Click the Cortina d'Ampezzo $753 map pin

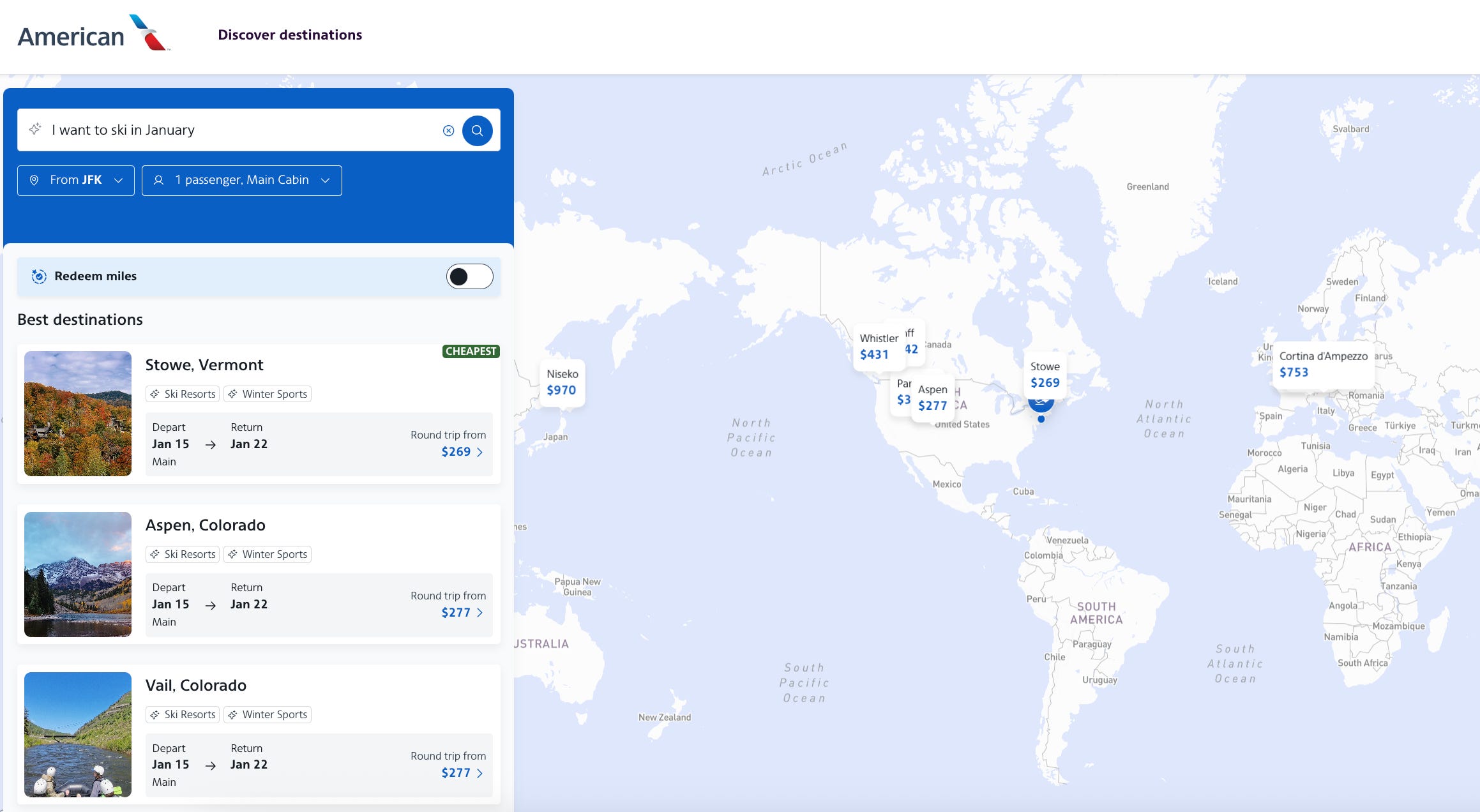click(1322, 364)
